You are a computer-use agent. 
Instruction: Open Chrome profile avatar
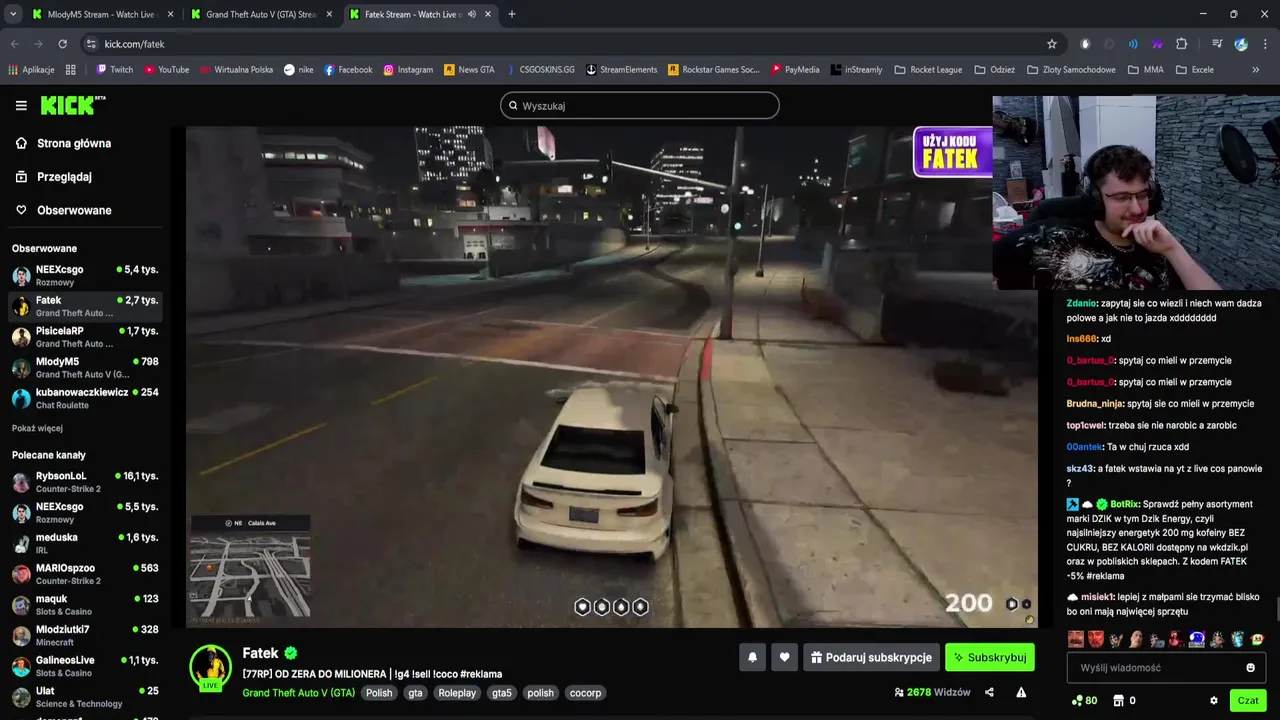click(1241, 44)
